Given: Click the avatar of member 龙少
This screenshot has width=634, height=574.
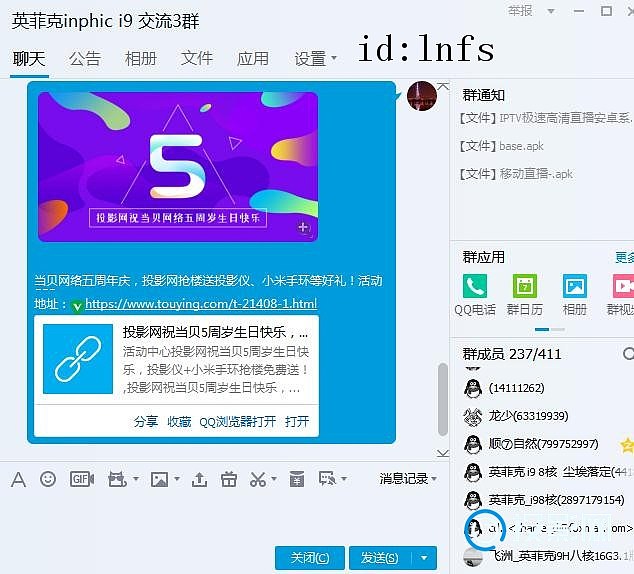Looking at the screenshot, I should click(x=473, y=416).
